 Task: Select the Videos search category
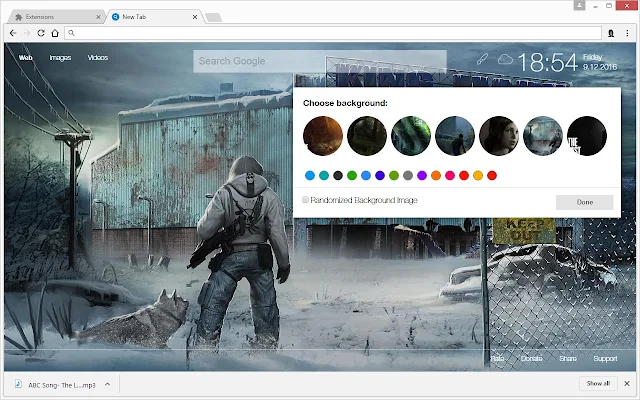(98, 58)
